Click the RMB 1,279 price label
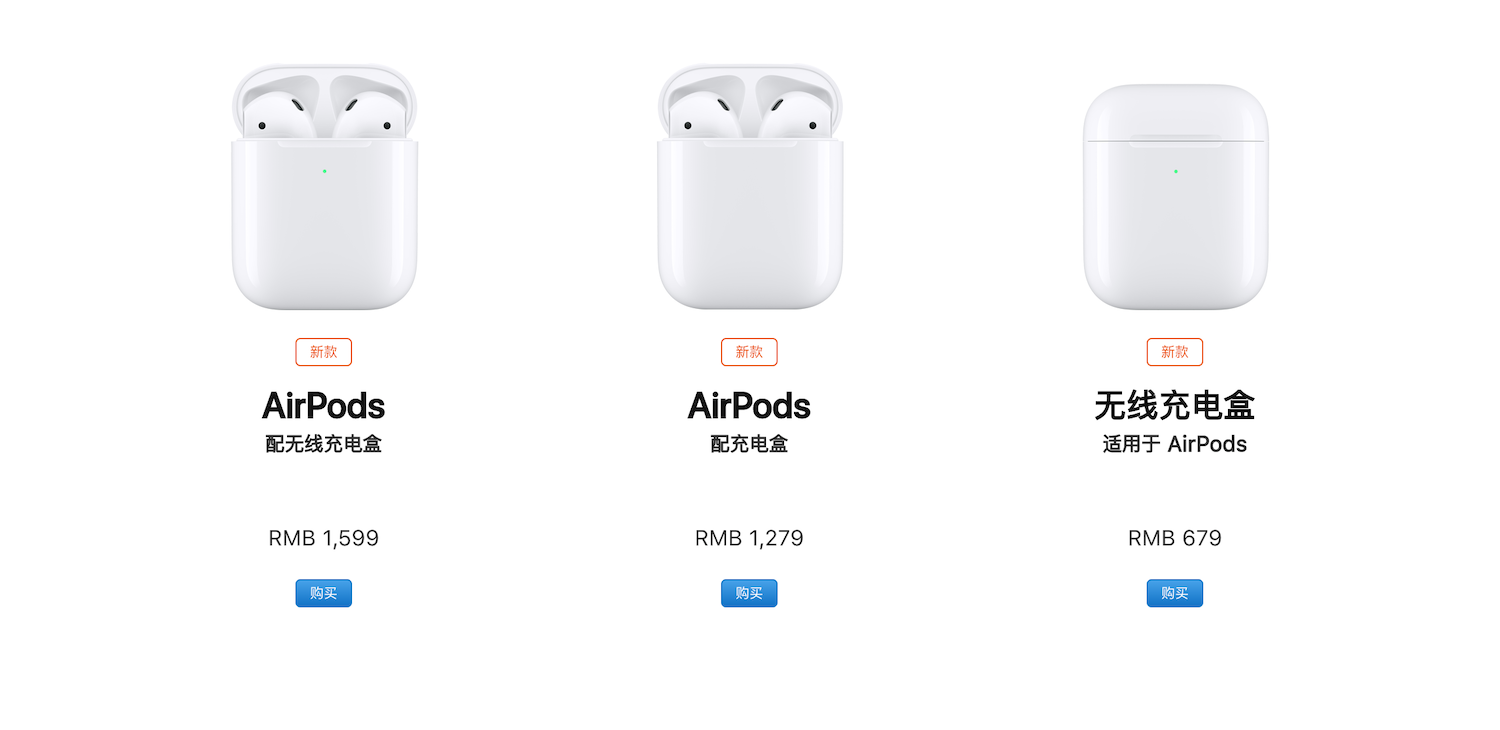Image resolution: width=1500 pixels, height=730 pixels. (749, 538)
